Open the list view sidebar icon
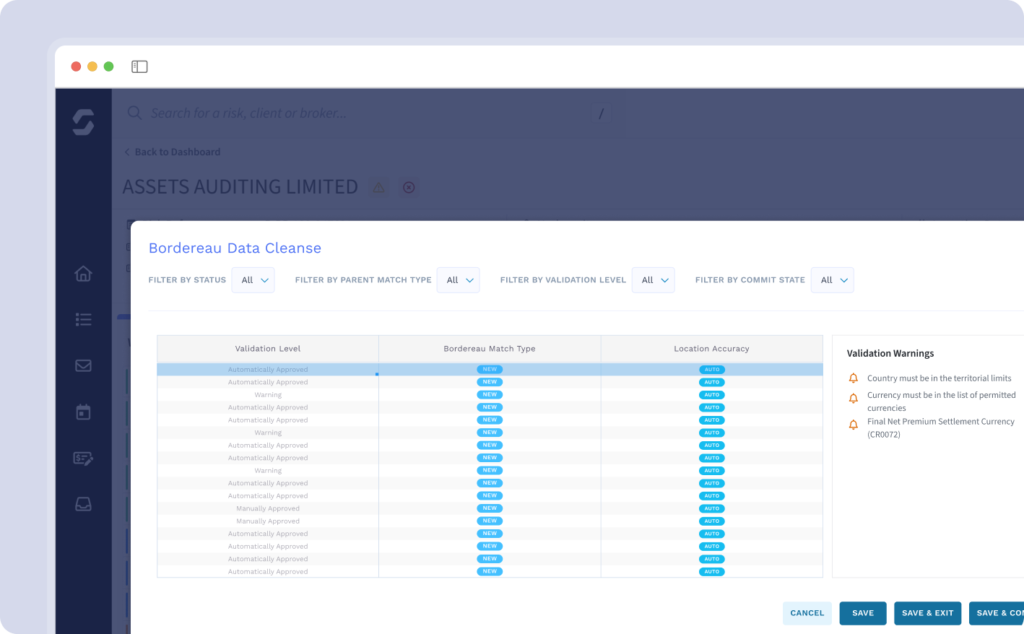The image size is (1024, 634). click(83, 320)
